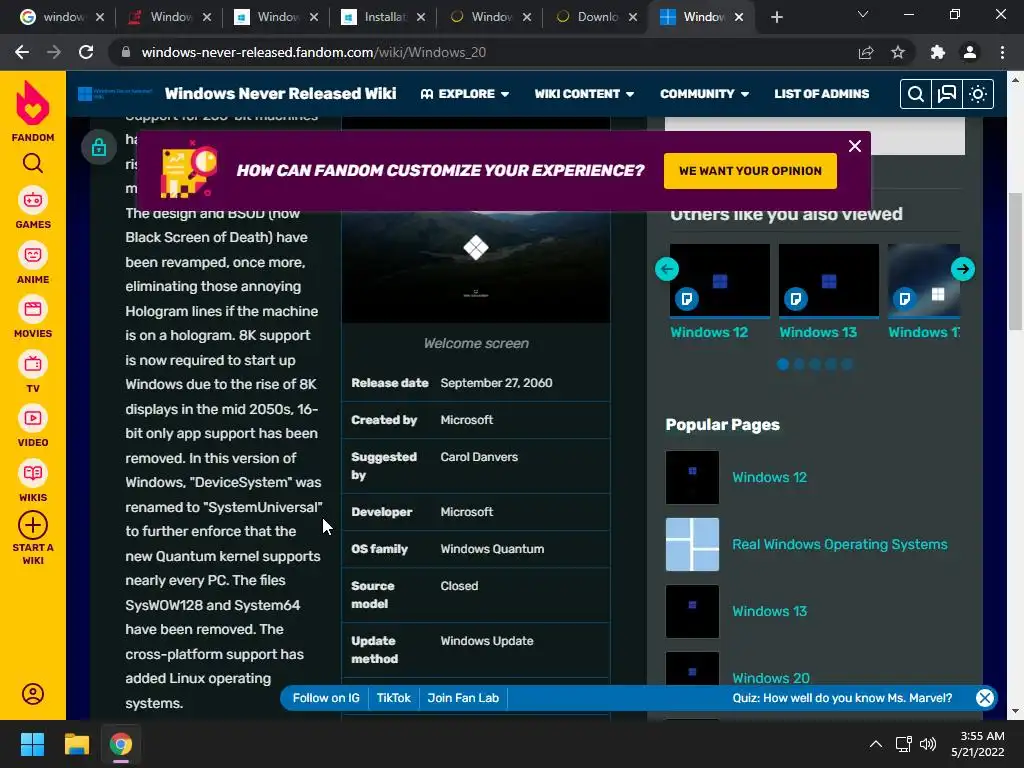This screenshot has height=768, width=1024.
Task: Open the Fandom sidebar search icon
Action: click(33, 163)
